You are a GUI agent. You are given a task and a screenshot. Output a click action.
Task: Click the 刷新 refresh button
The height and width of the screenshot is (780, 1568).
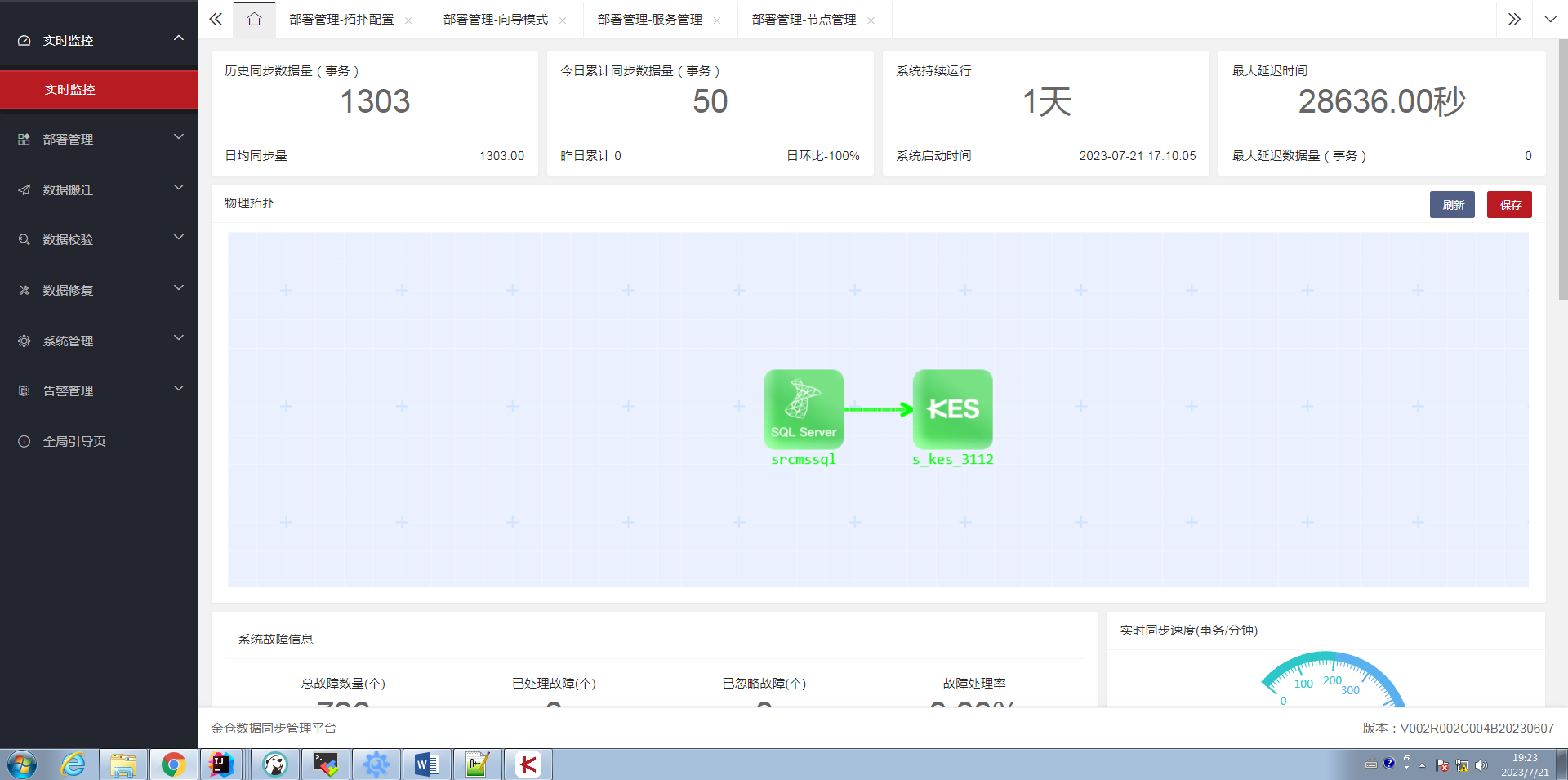click(x=1453, y=204)
